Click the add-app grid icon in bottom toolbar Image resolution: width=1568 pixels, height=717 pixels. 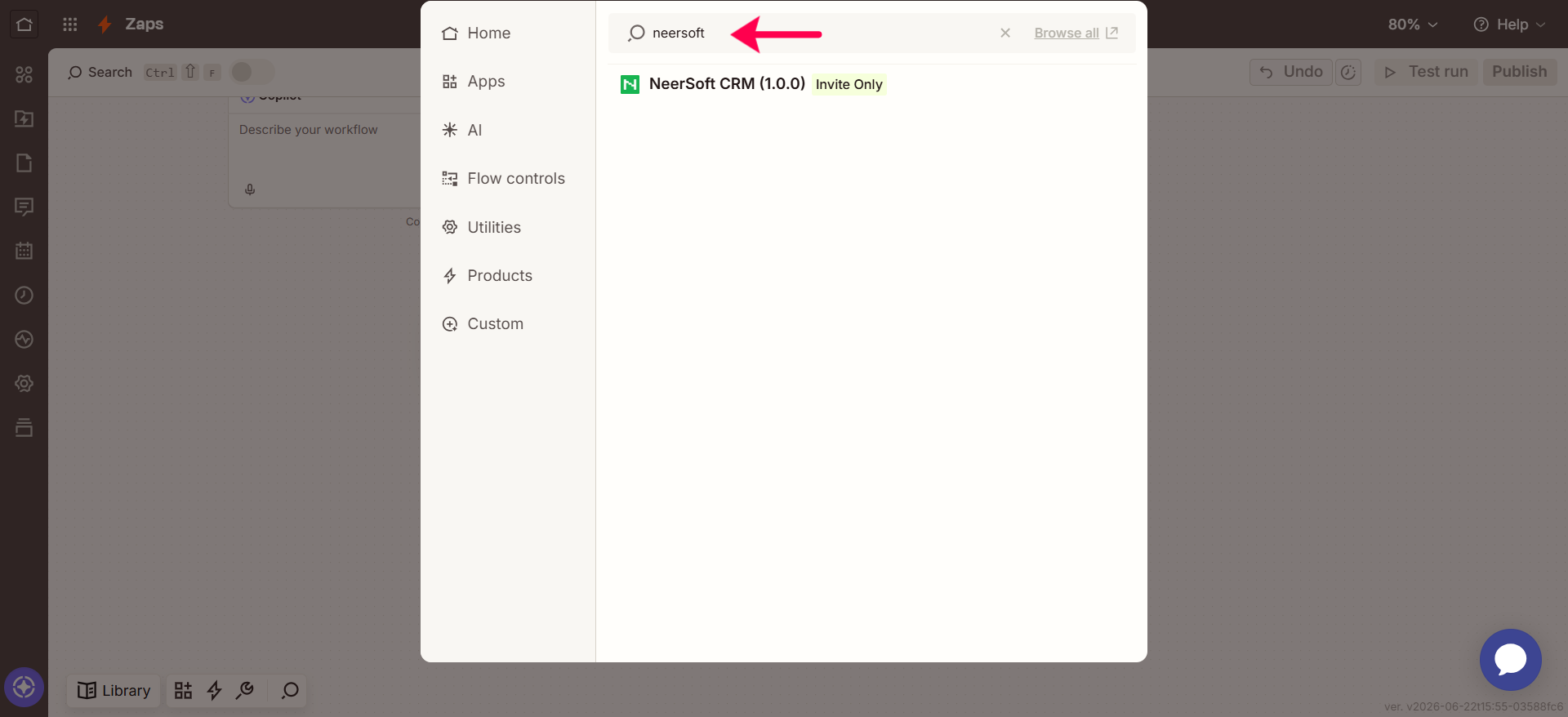pyautogui.click(x=184, y=691)
